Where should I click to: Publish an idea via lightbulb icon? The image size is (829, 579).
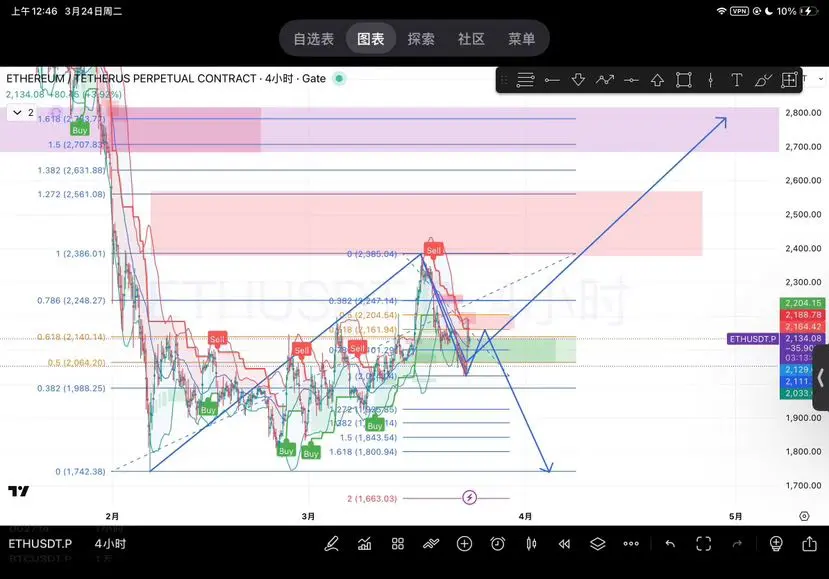776,544
